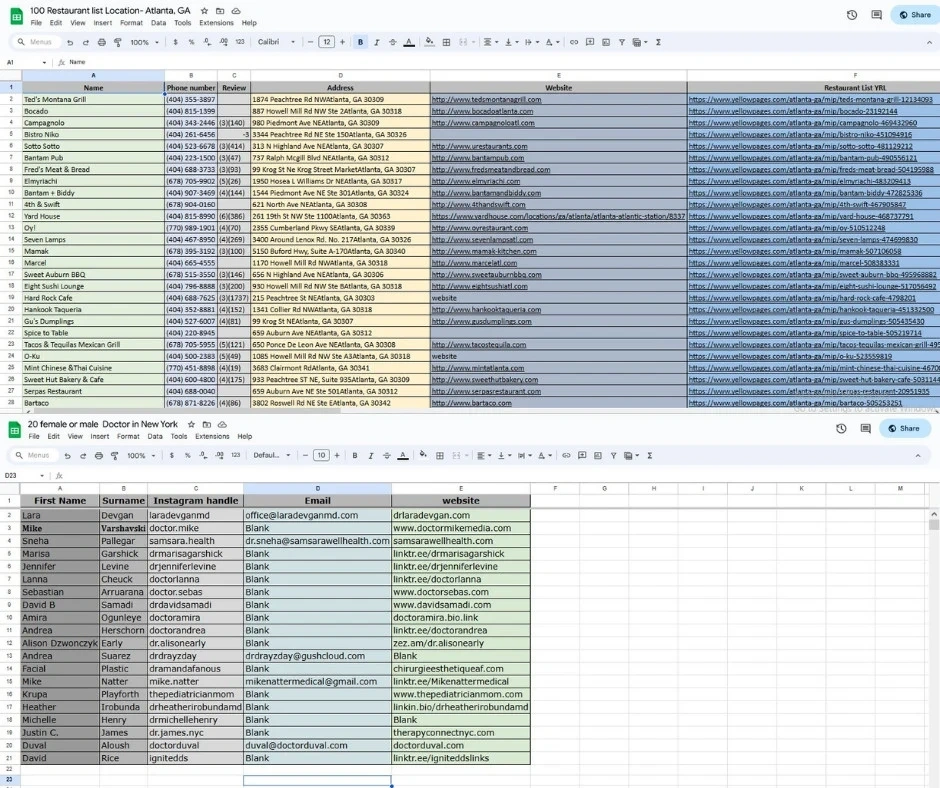Increase decimal places in Restaurant sheet

(x=223, y=42)
